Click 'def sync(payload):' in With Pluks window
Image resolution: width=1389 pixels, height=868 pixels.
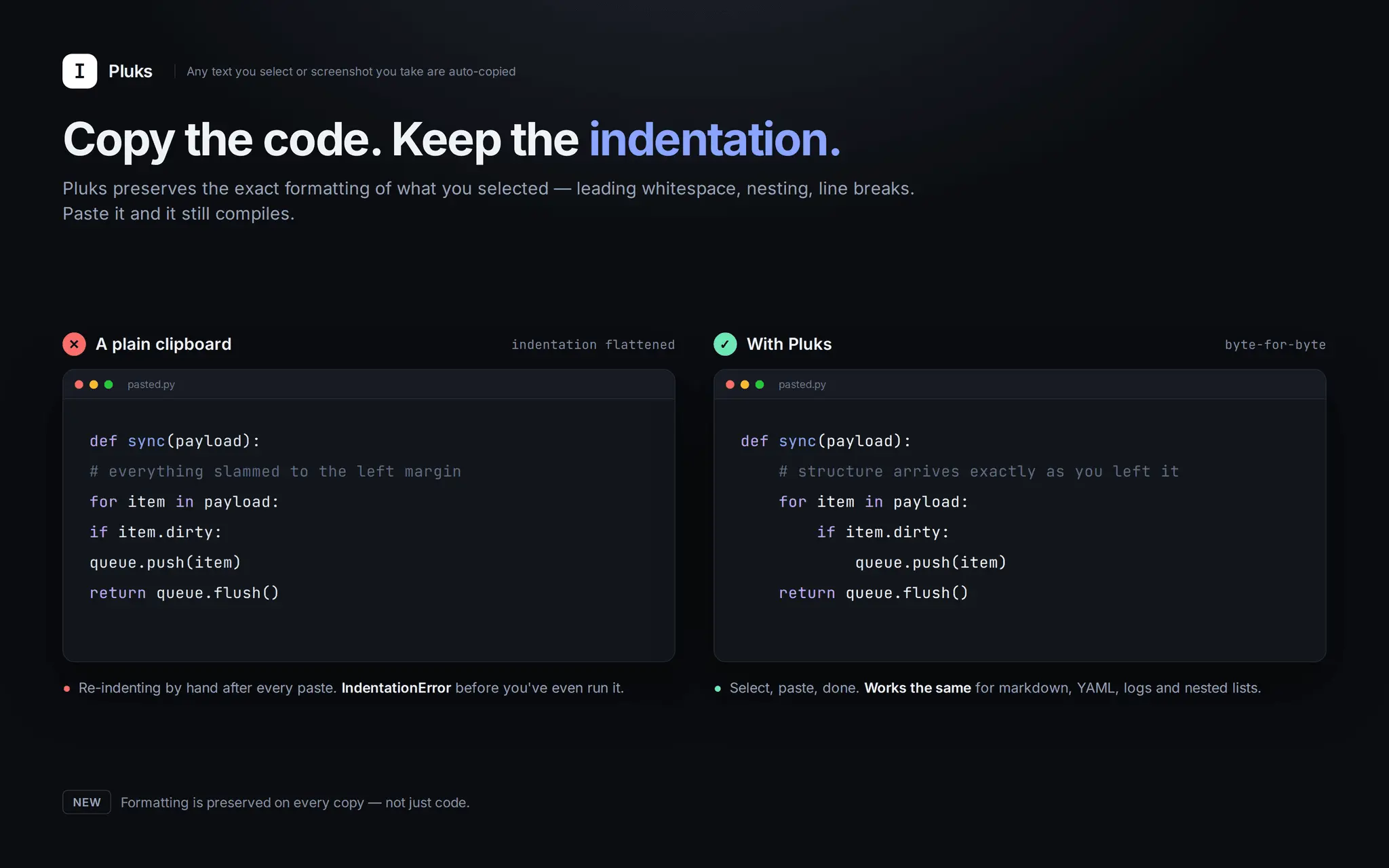[826, 441]
